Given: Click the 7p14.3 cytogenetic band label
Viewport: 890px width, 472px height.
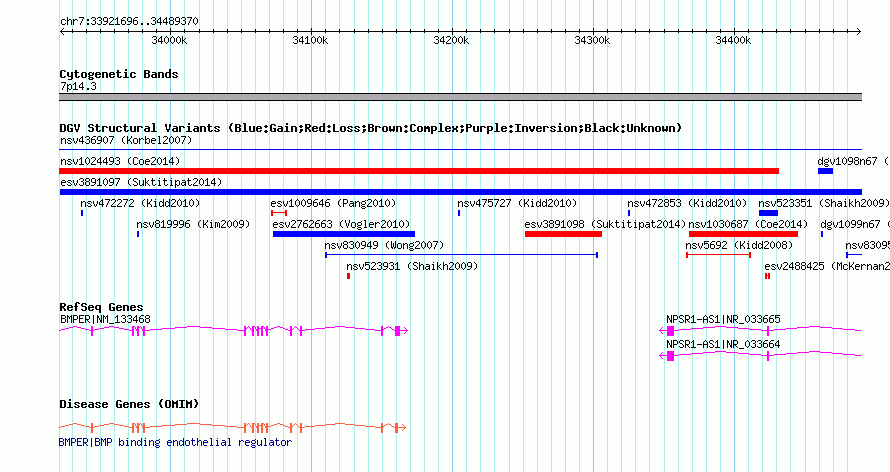Looking at the screenshot, I should (78, 86).
